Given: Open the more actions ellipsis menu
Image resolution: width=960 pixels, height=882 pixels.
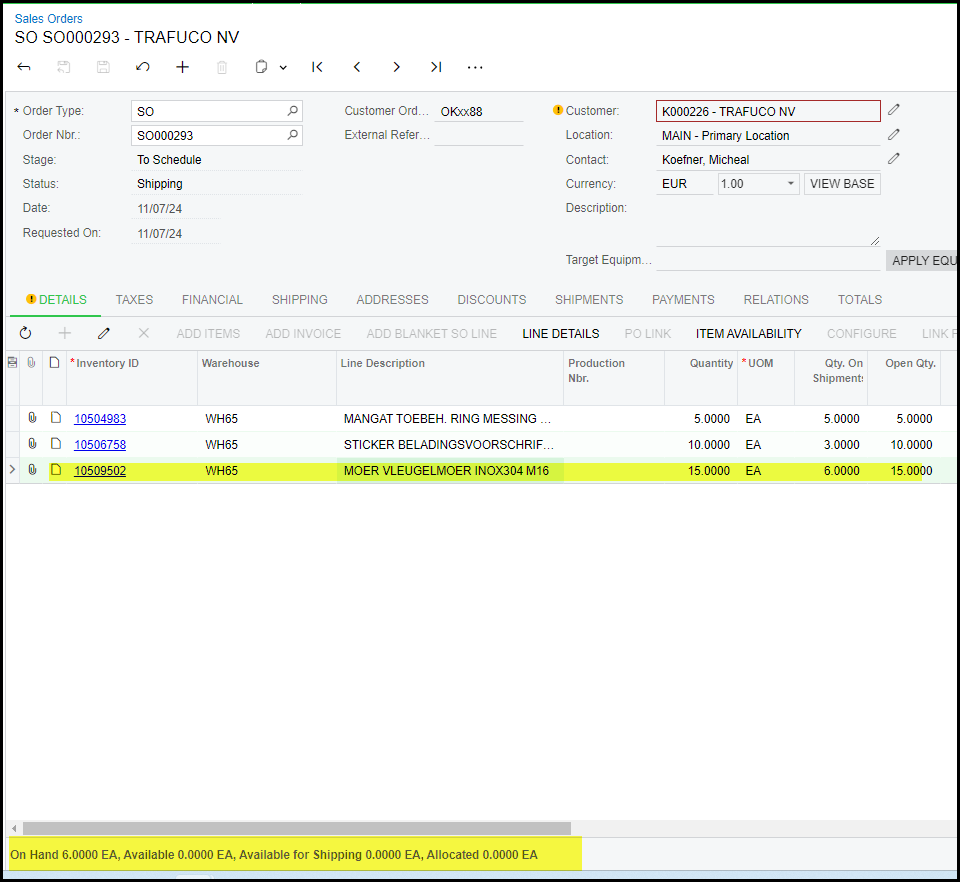Looking at the screenshot, I should [x=475, y=67].
